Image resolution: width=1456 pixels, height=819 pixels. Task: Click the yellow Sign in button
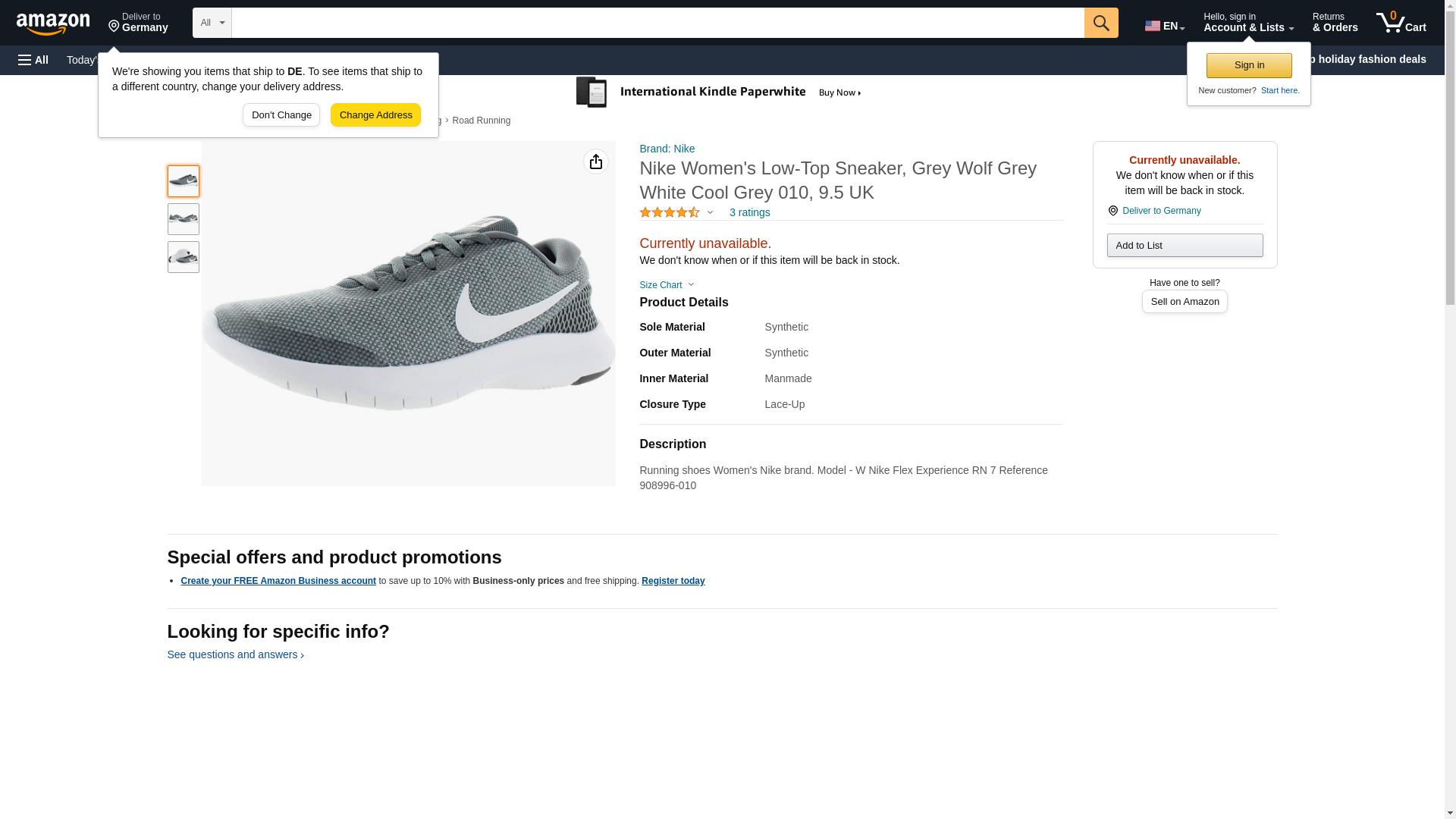pos(1249,65)
